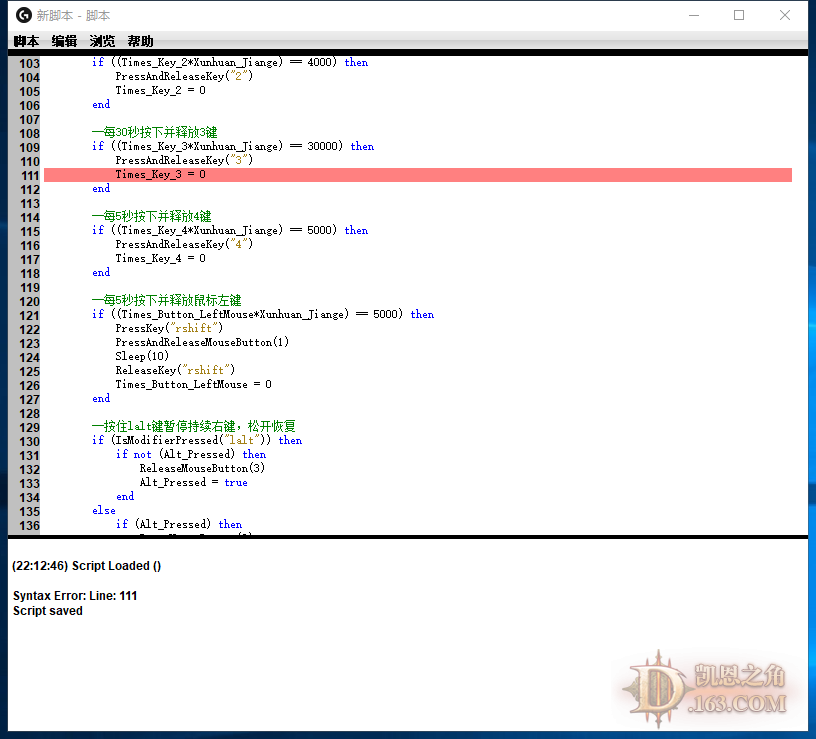Click the else keyword on line 135
Viewport: 816px width, 739px height.
(104, 510)
